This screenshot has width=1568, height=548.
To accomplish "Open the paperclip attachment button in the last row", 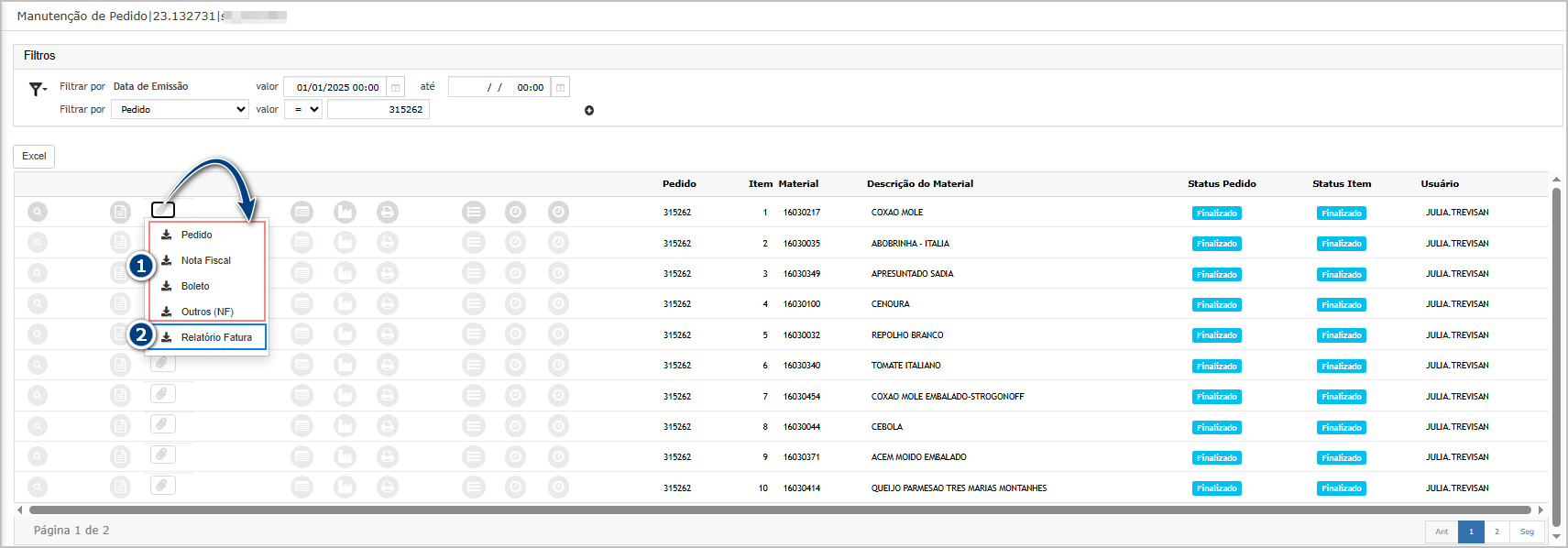I will (162, 485).
